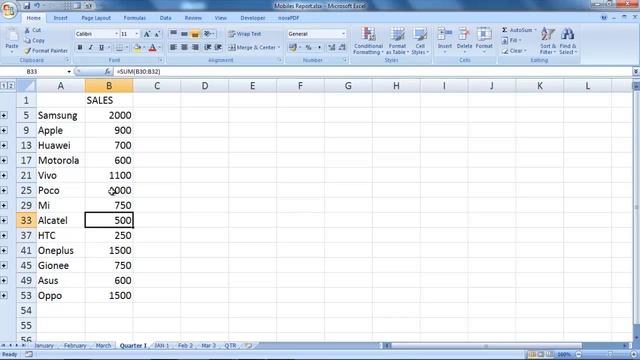Viewport: 640px width, 360px height.
Task: Switch to Formulas ribbon tab
Action: pos(135,18)
